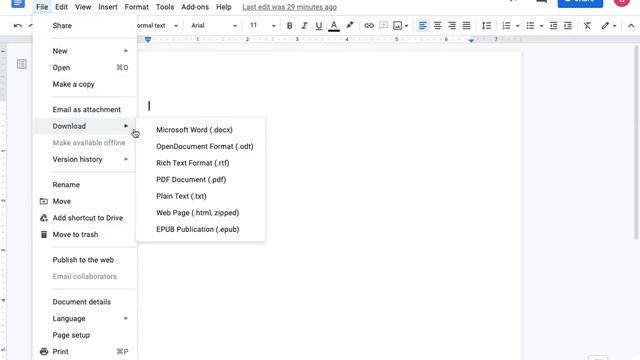Click Increase indent icon
This screenshot has width=640, height=360.
[568, 26]
